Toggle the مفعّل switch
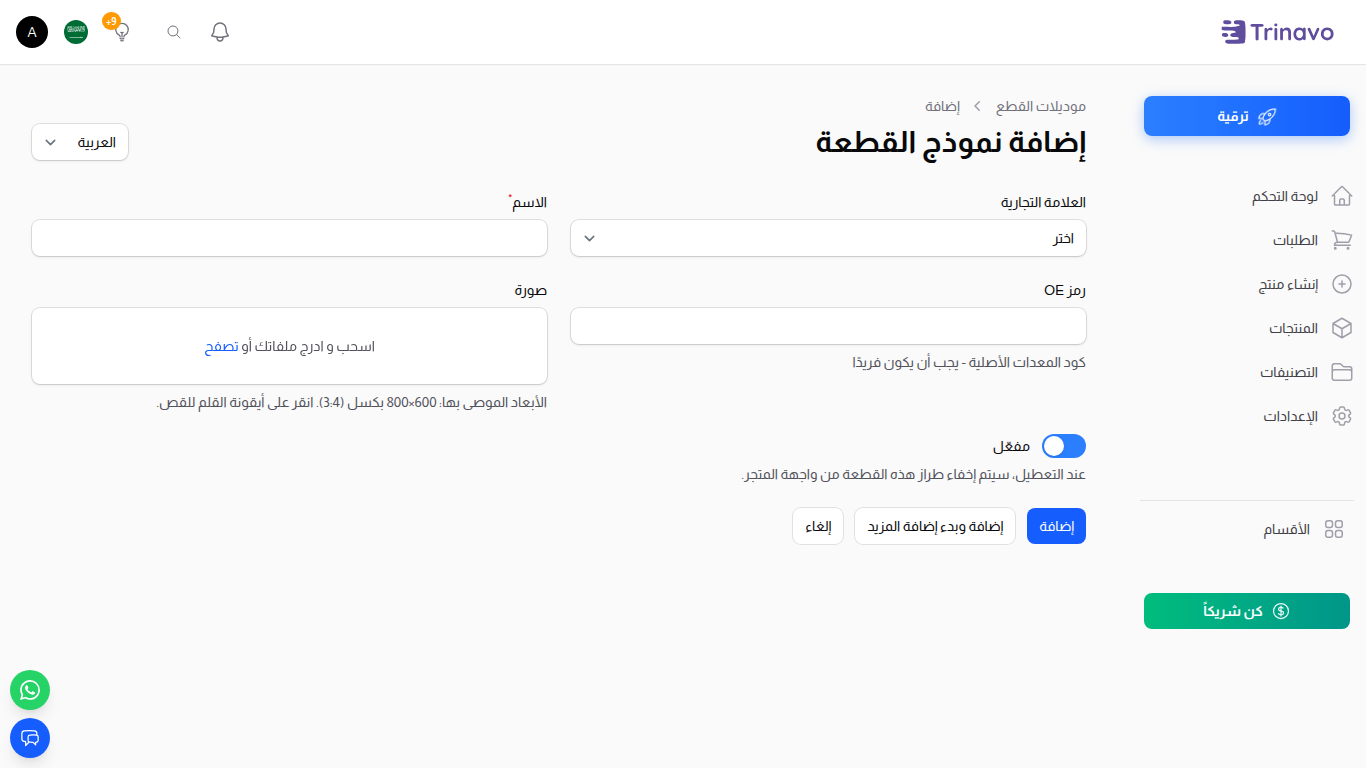Viewport: 1366px width, 768px height. point(1064,446)
